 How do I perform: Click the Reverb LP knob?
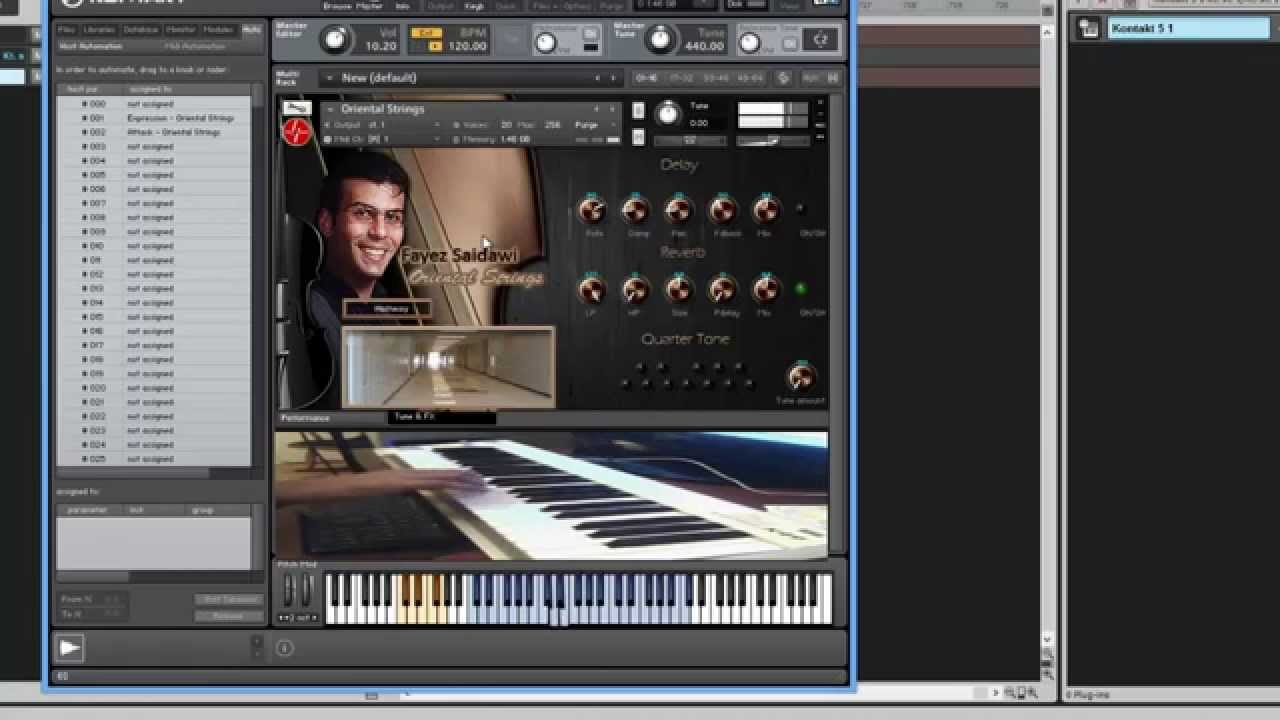pos(592,290)
